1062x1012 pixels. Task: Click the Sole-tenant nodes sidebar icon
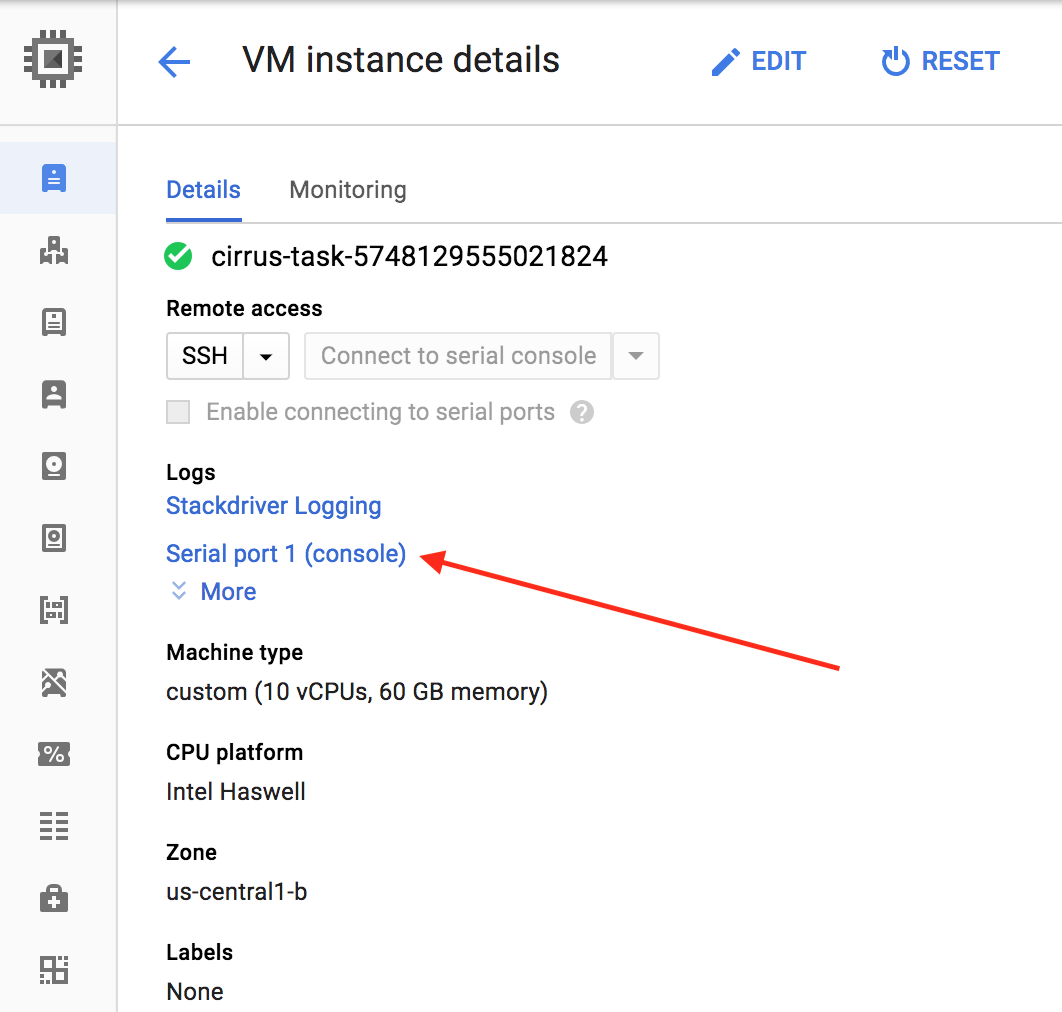coord(54,394)
